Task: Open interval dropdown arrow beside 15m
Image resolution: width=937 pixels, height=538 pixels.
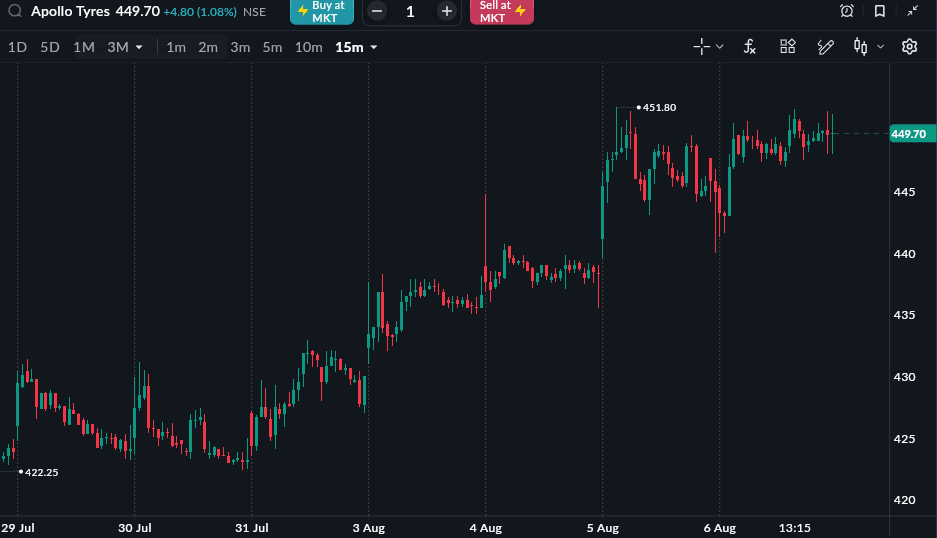Action: click(x=374, y=47)
